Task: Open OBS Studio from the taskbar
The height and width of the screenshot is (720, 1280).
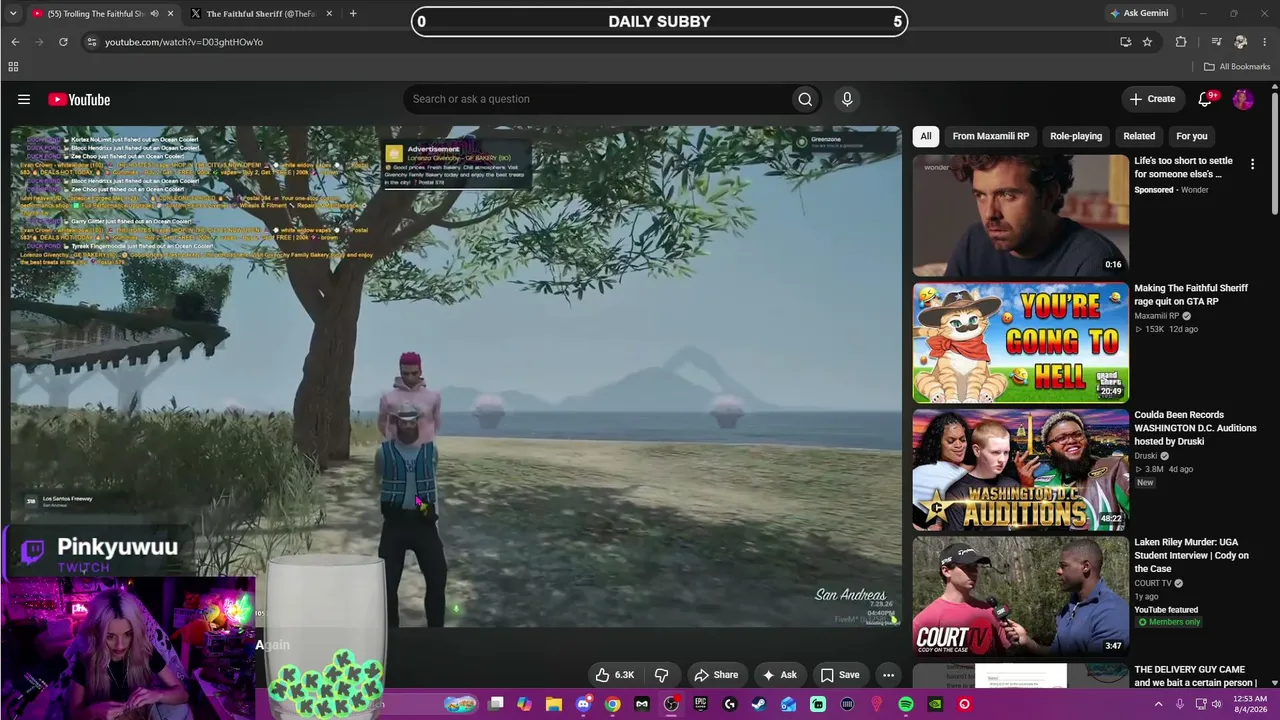Action: (x=671, y=704)
